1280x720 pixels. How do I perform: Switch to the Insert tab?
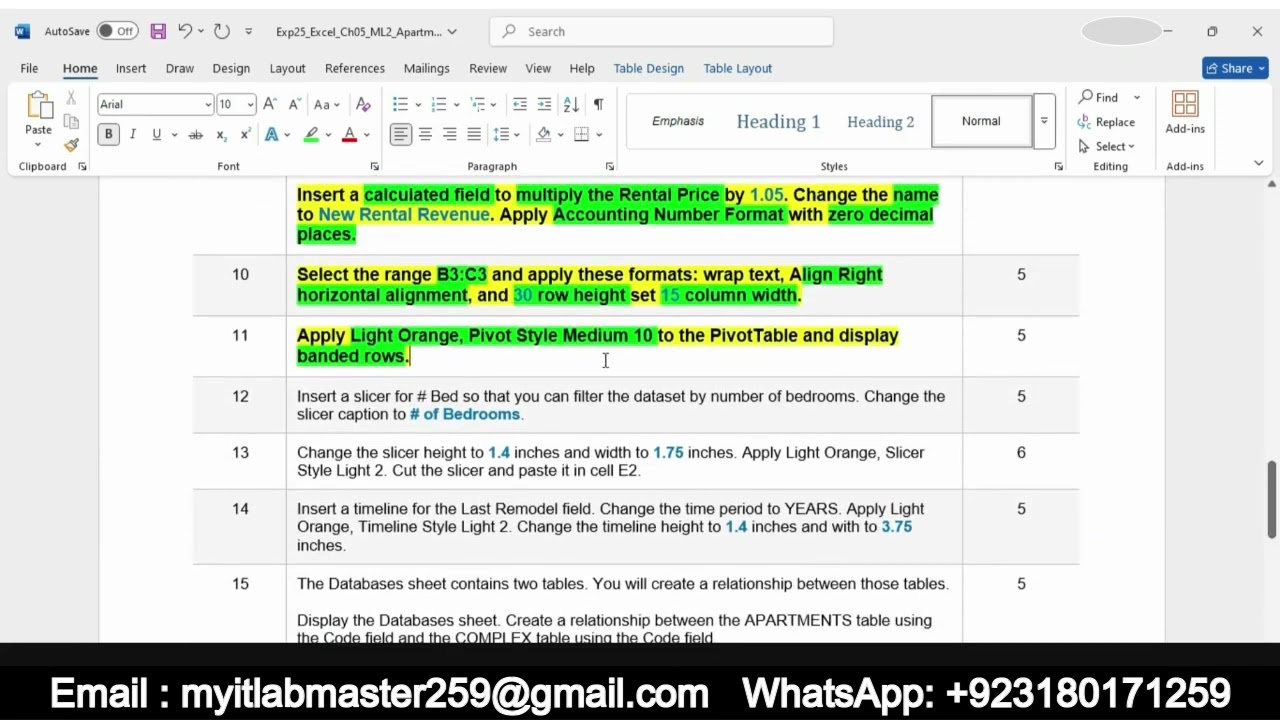coord(131,68)
